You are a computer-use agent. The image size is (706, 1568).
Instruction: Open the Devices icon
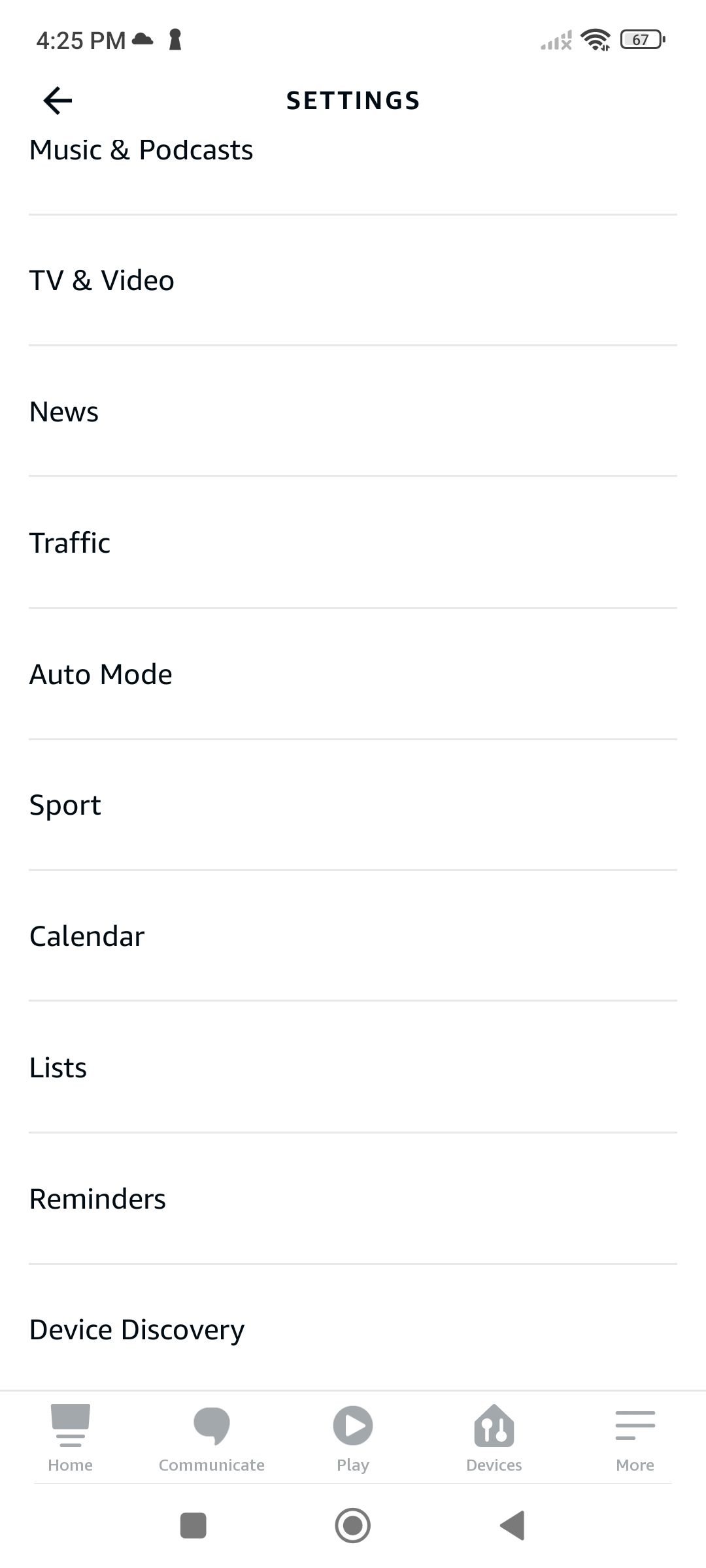point(494,1424)
